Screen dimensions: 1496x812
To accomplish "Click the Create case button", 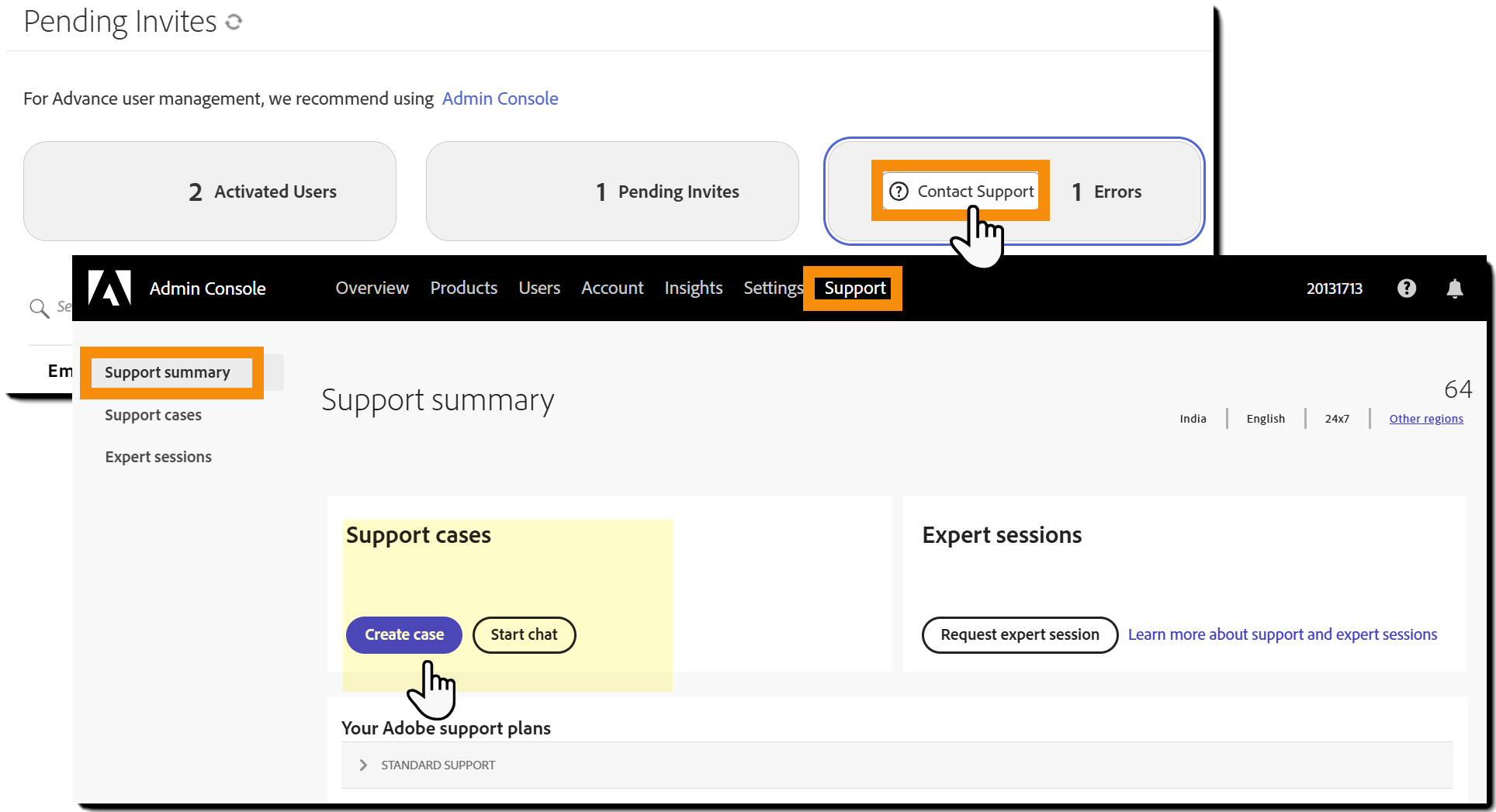I will coord(403,634).
